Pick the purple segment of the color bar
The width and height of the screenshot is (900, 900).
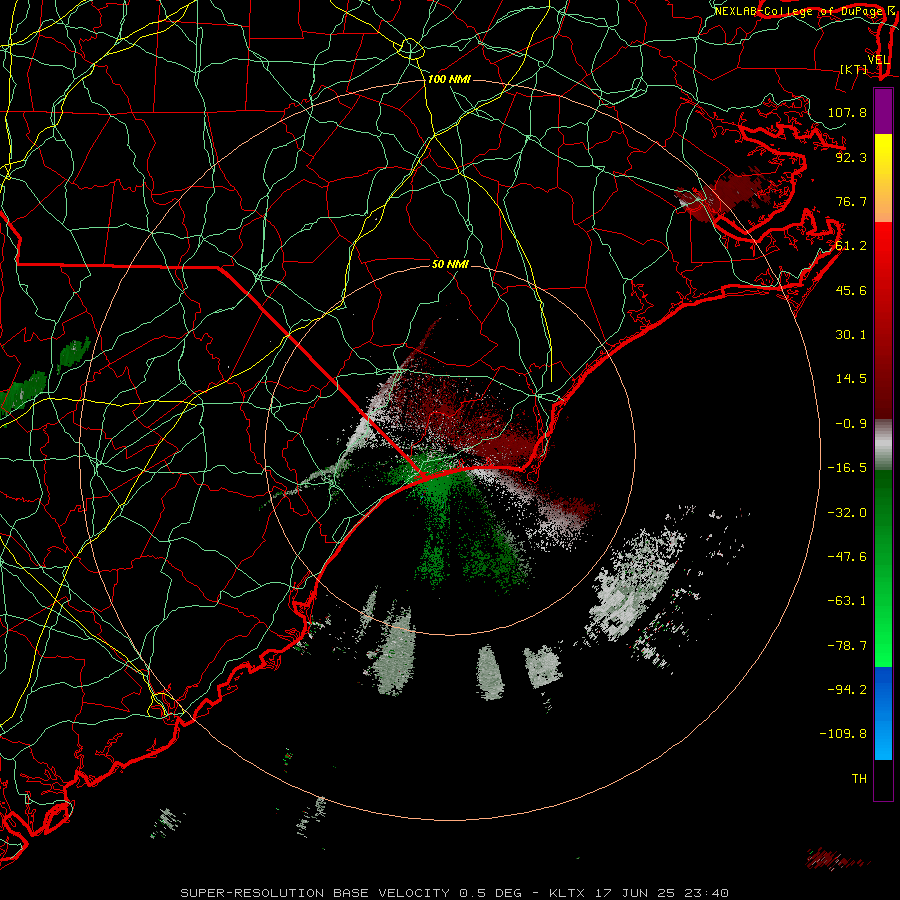[883, 111]
